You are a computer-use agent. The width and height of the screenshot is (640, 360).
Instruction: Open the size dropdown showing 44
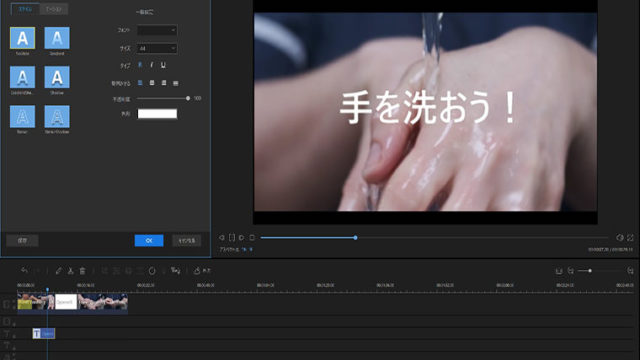tap(157, 49)
